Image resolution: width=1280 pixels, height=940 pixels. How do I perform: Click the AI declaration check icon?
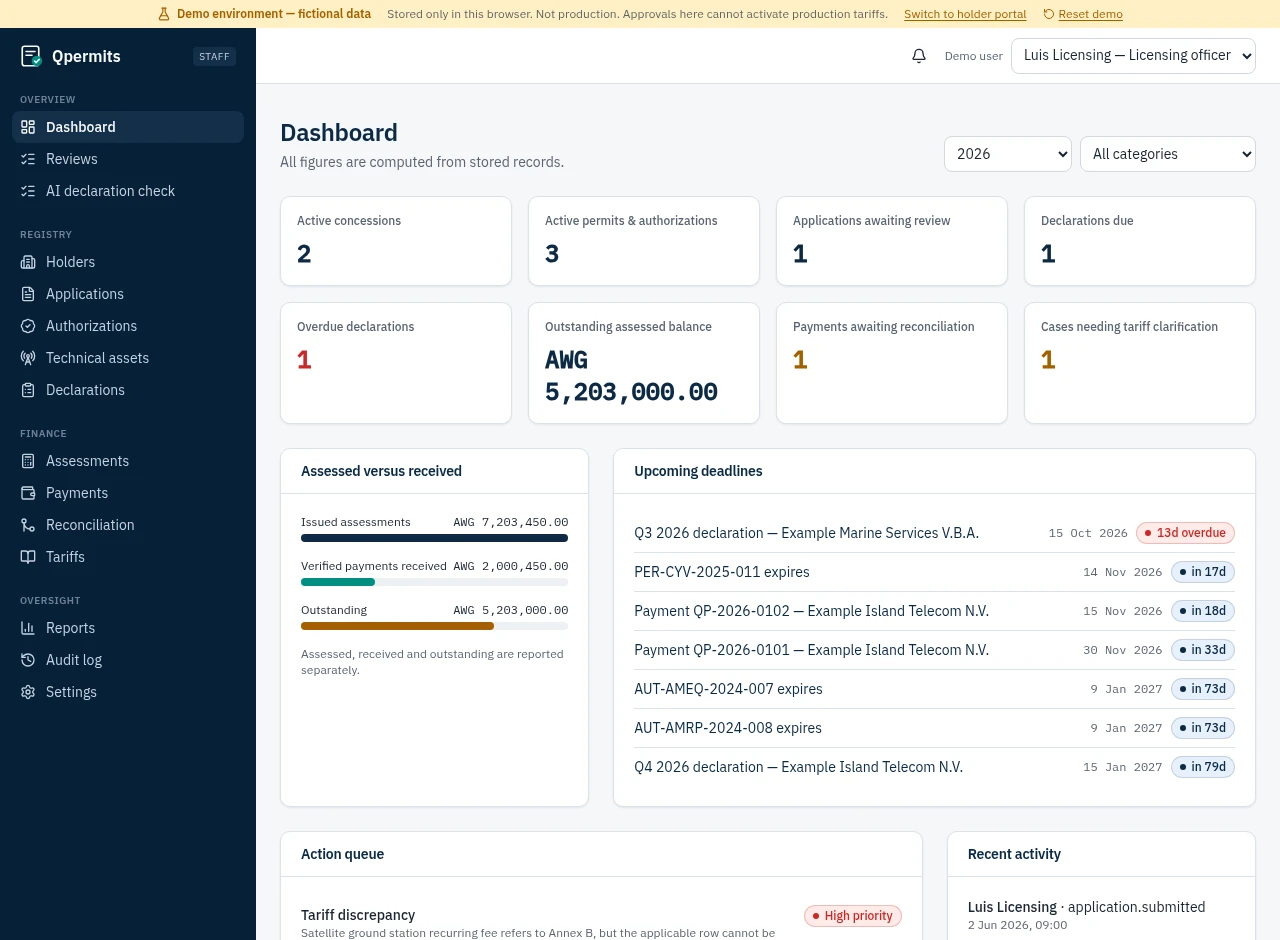28,191
